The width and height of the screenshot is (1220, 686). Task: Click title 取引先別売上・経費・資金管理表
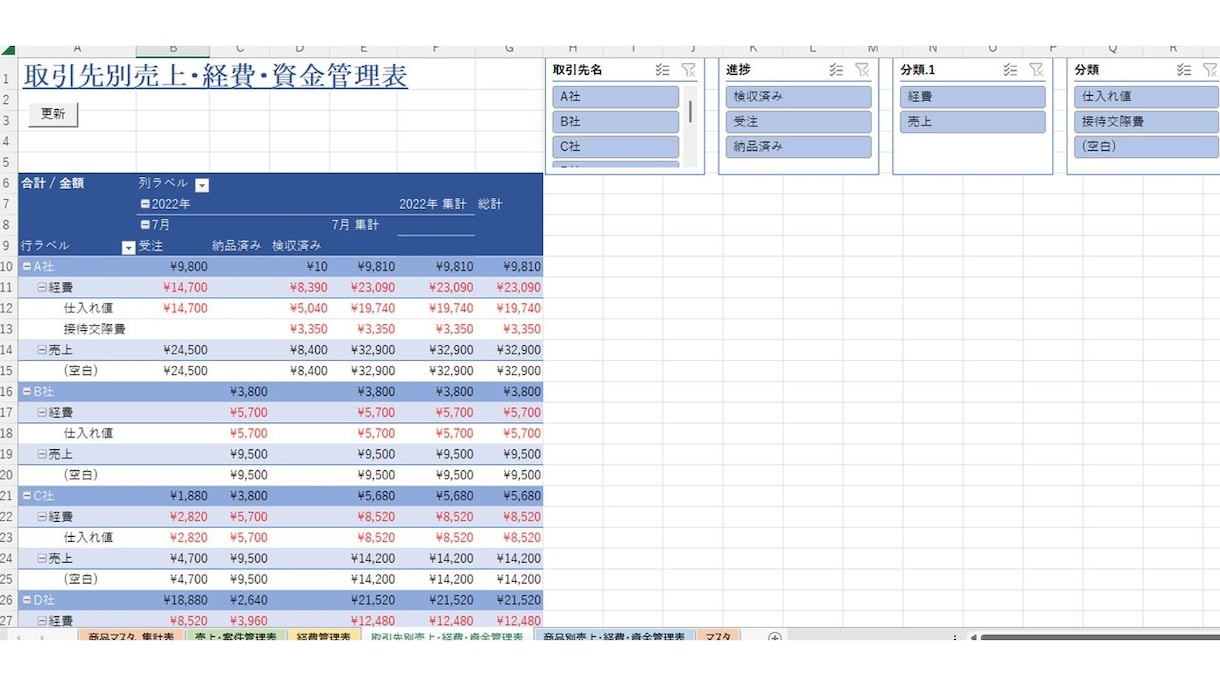(215, 77)
